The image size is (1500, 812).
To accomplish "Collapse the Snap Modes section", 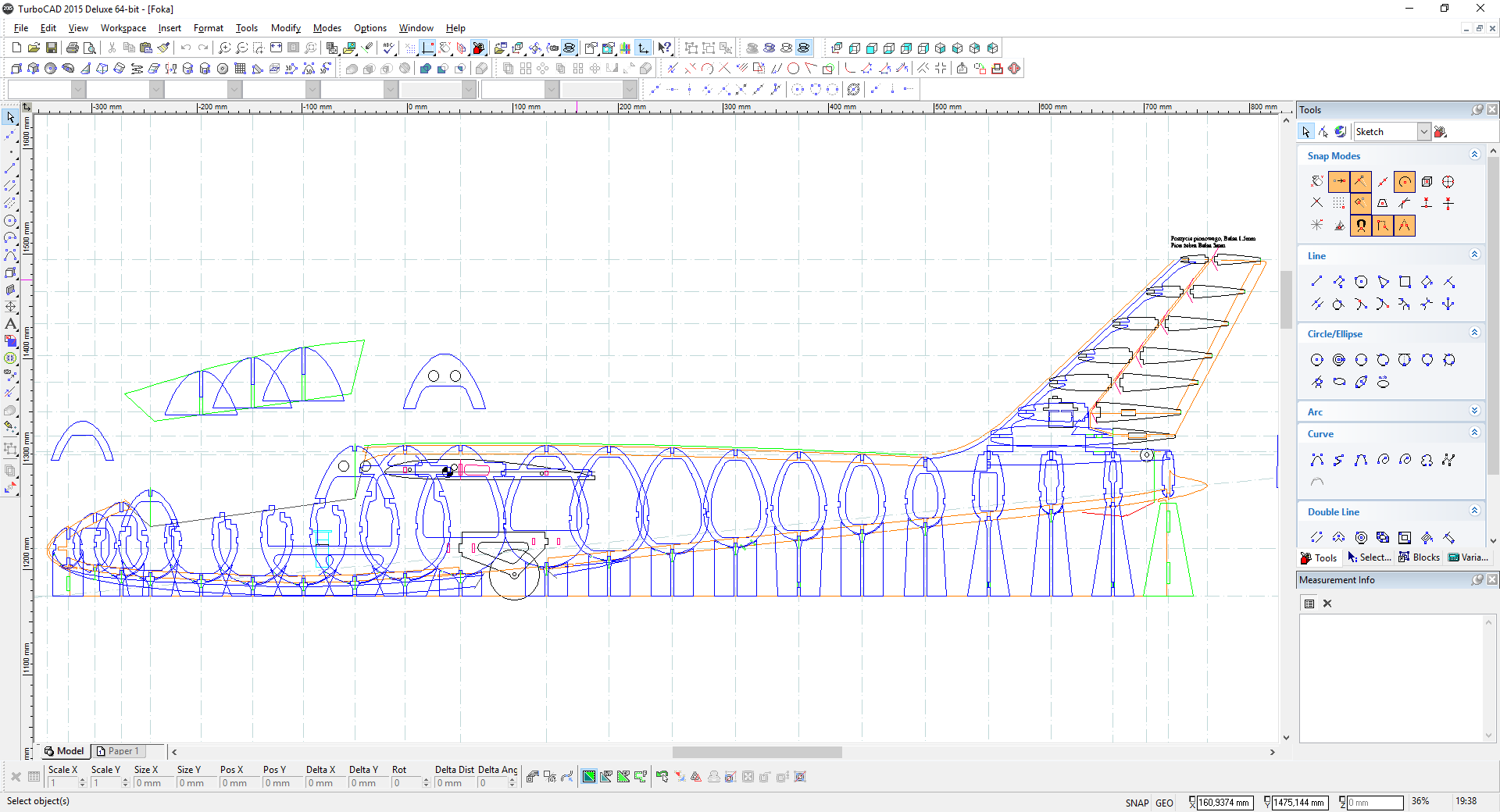I will pyautogui.click(x=1474, y=155).
